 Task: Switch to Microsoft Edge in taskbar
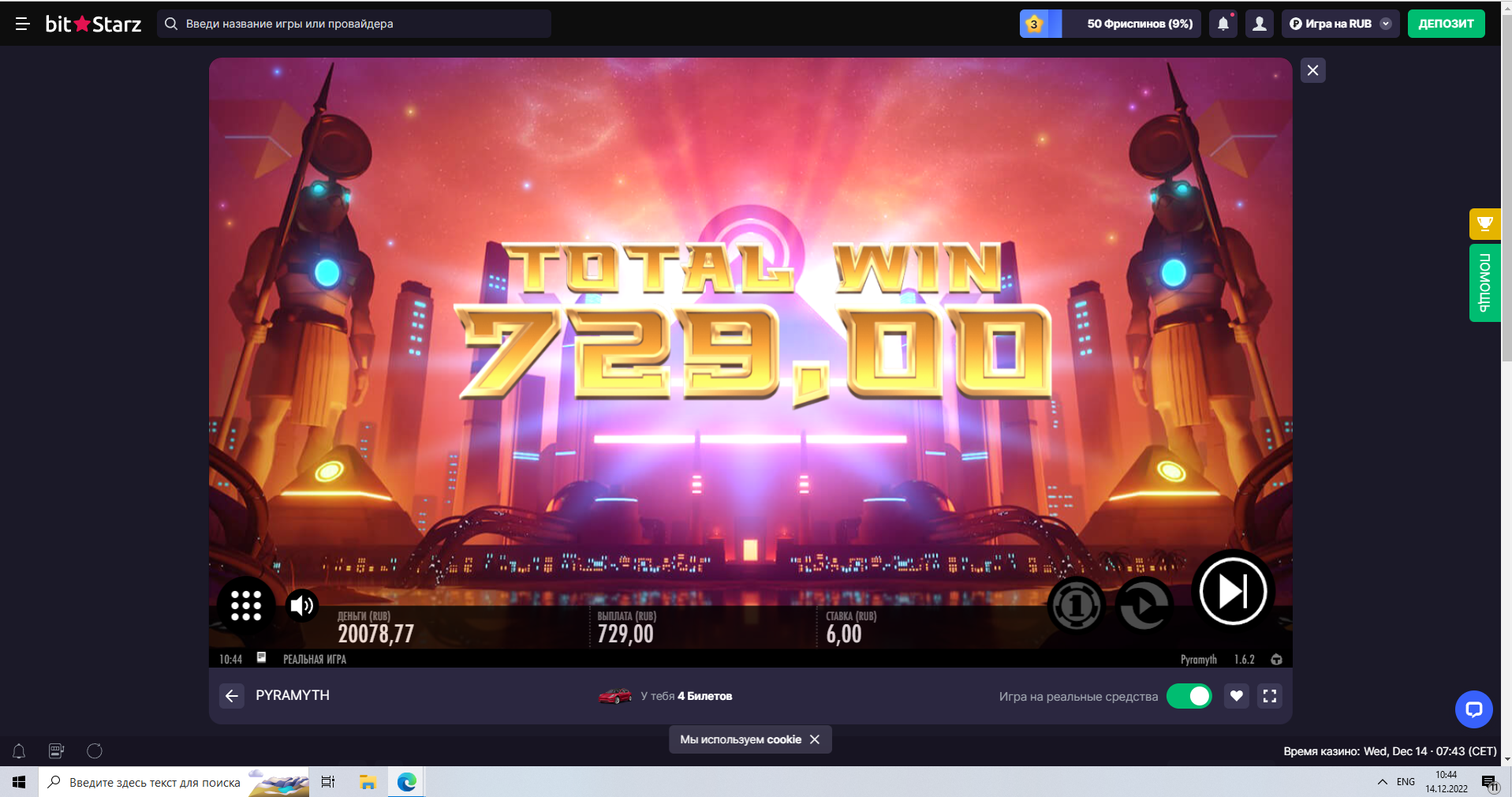pyautogui.click(x=406, y=782)
